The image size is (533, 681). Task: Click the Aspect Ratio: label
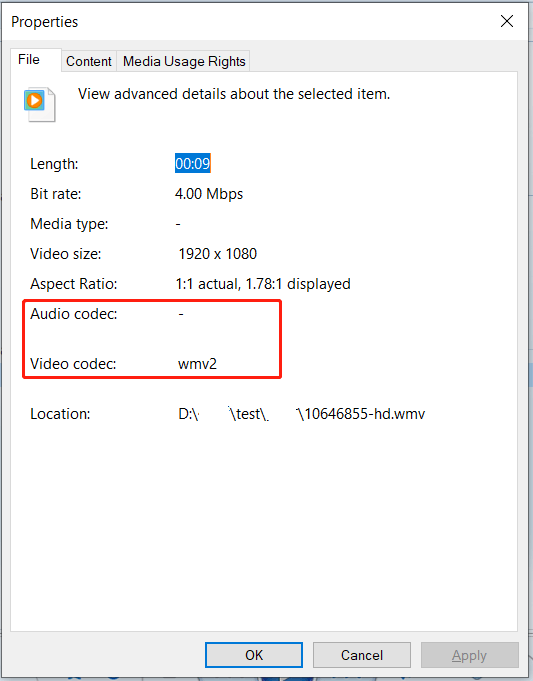[x=73, y=284]
